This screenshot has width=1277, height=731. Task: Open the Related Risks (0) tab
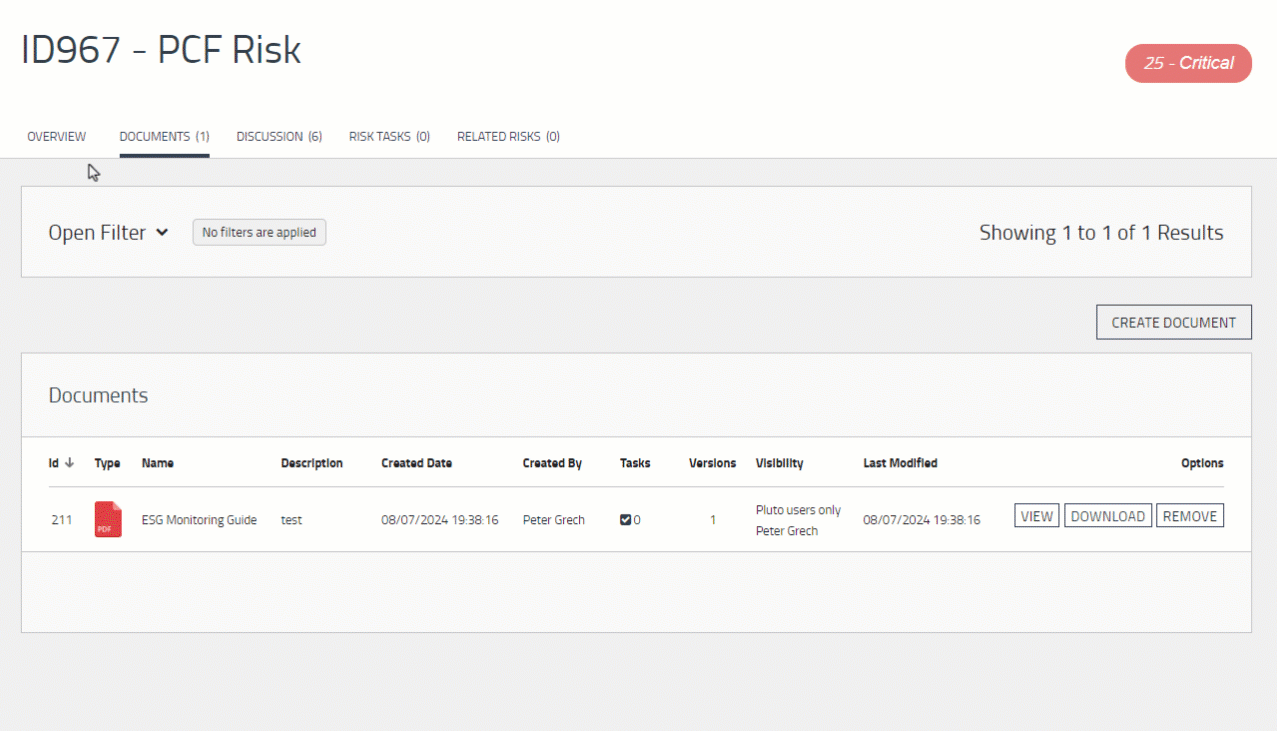tap(508, 136)
